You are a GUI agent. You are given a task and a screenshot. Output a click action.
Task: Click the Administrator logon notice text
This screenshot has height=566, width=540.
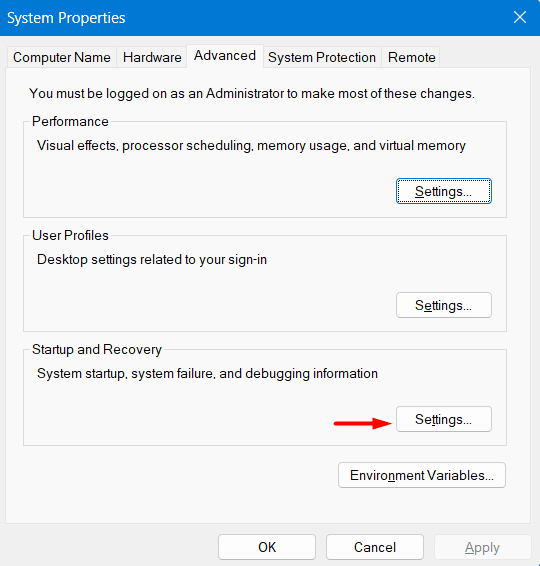252,93
